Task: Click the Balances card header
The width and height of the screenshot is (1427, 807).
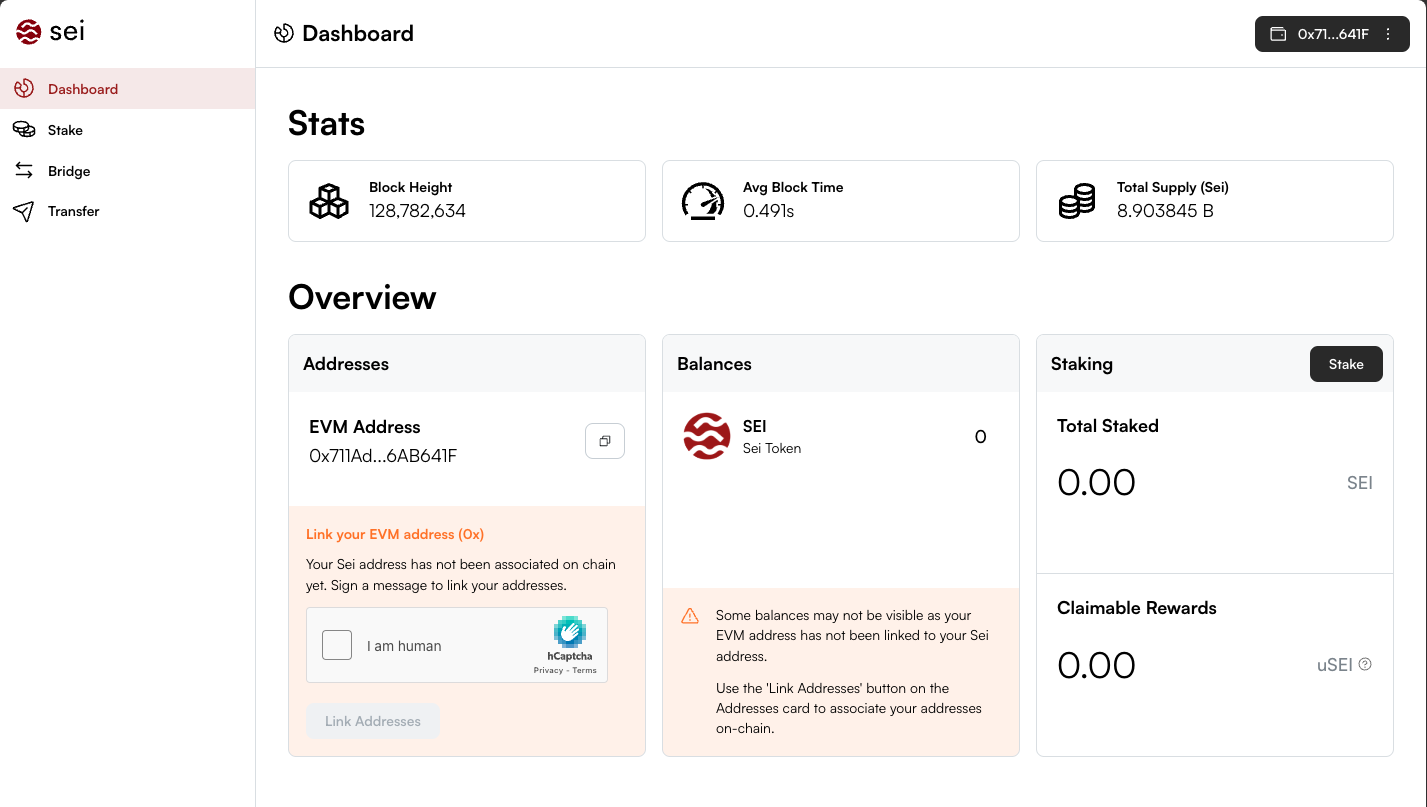Action: pos(841,364)
